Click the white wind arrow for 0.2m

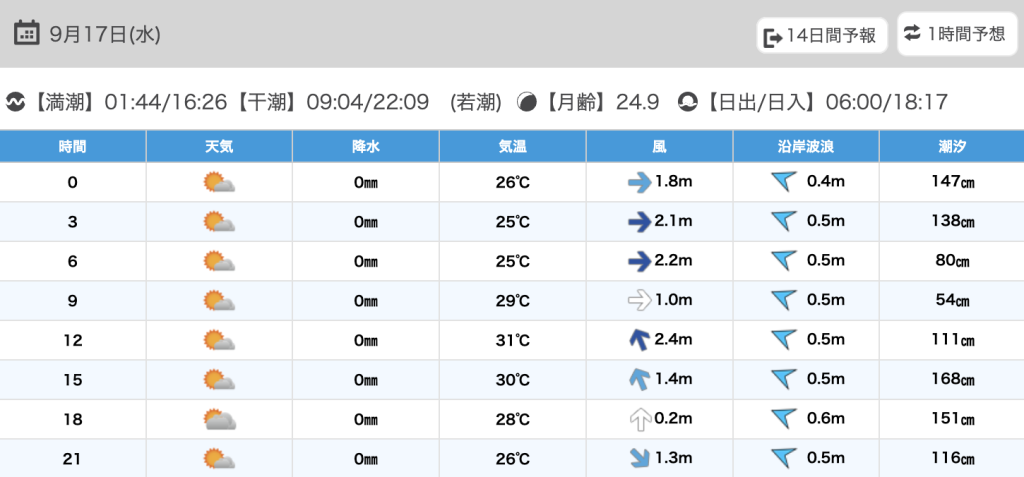[x=637, y=419]
